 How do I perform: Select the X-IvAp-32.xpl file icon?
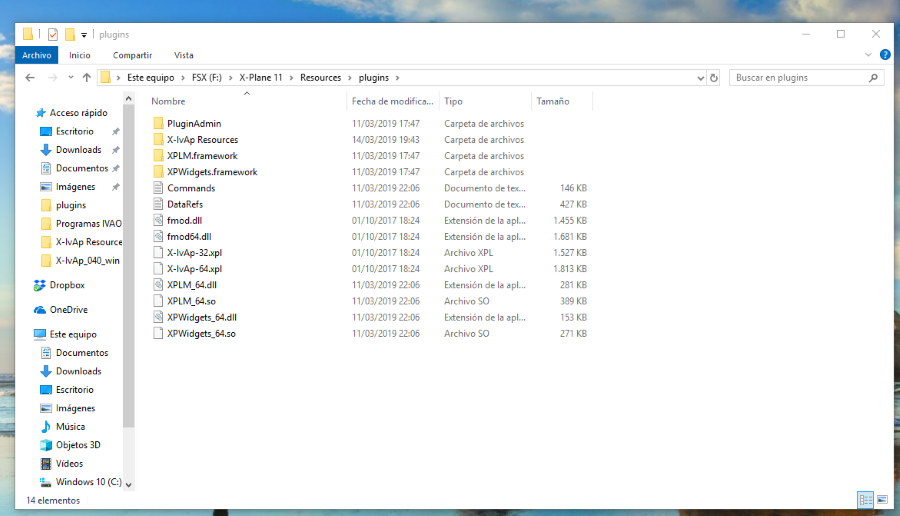click(158, 253)
